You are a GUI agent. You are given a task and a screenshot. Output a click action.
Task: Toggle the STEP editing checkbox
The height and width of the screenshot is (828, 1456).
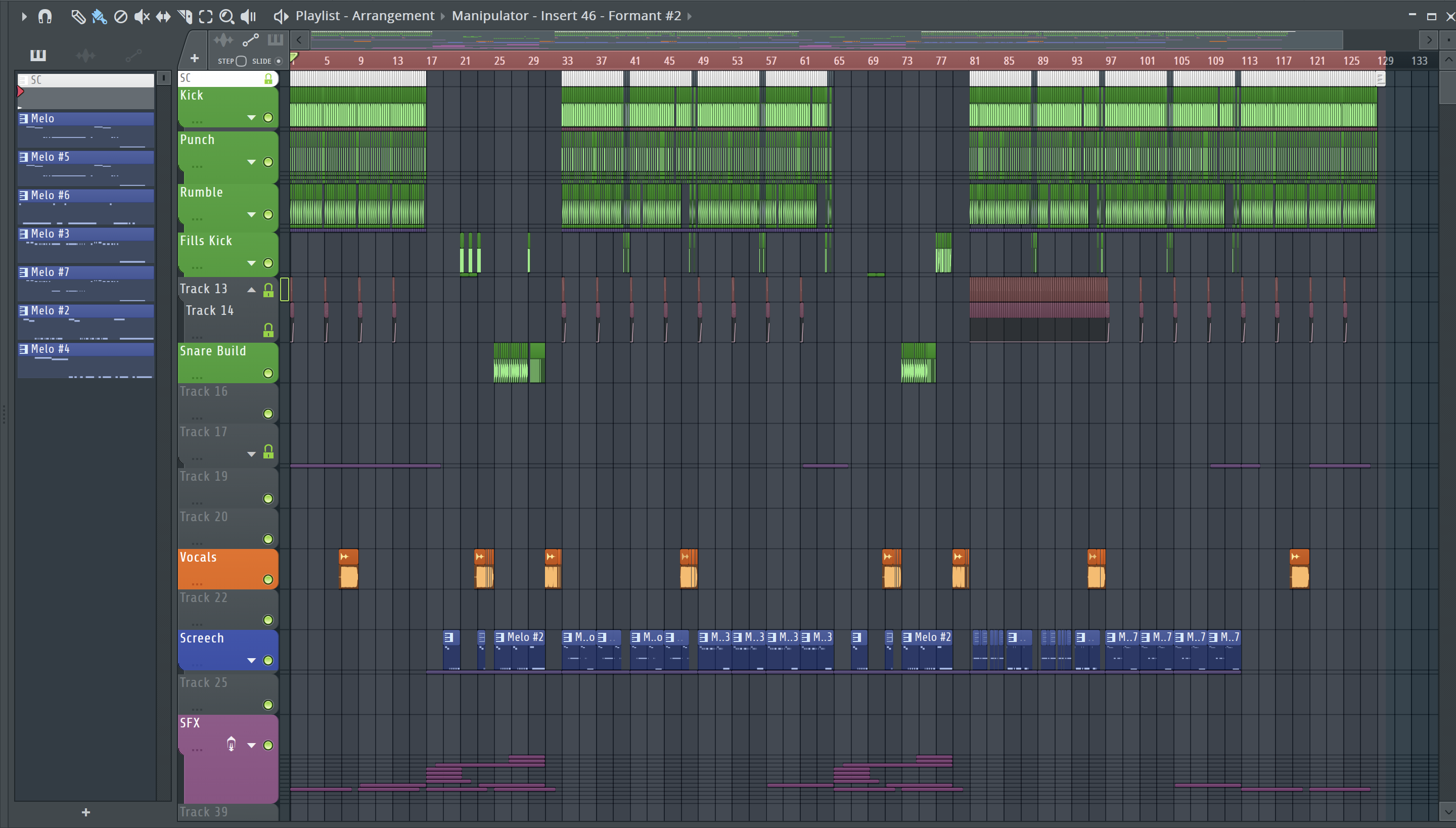(241, 62)
